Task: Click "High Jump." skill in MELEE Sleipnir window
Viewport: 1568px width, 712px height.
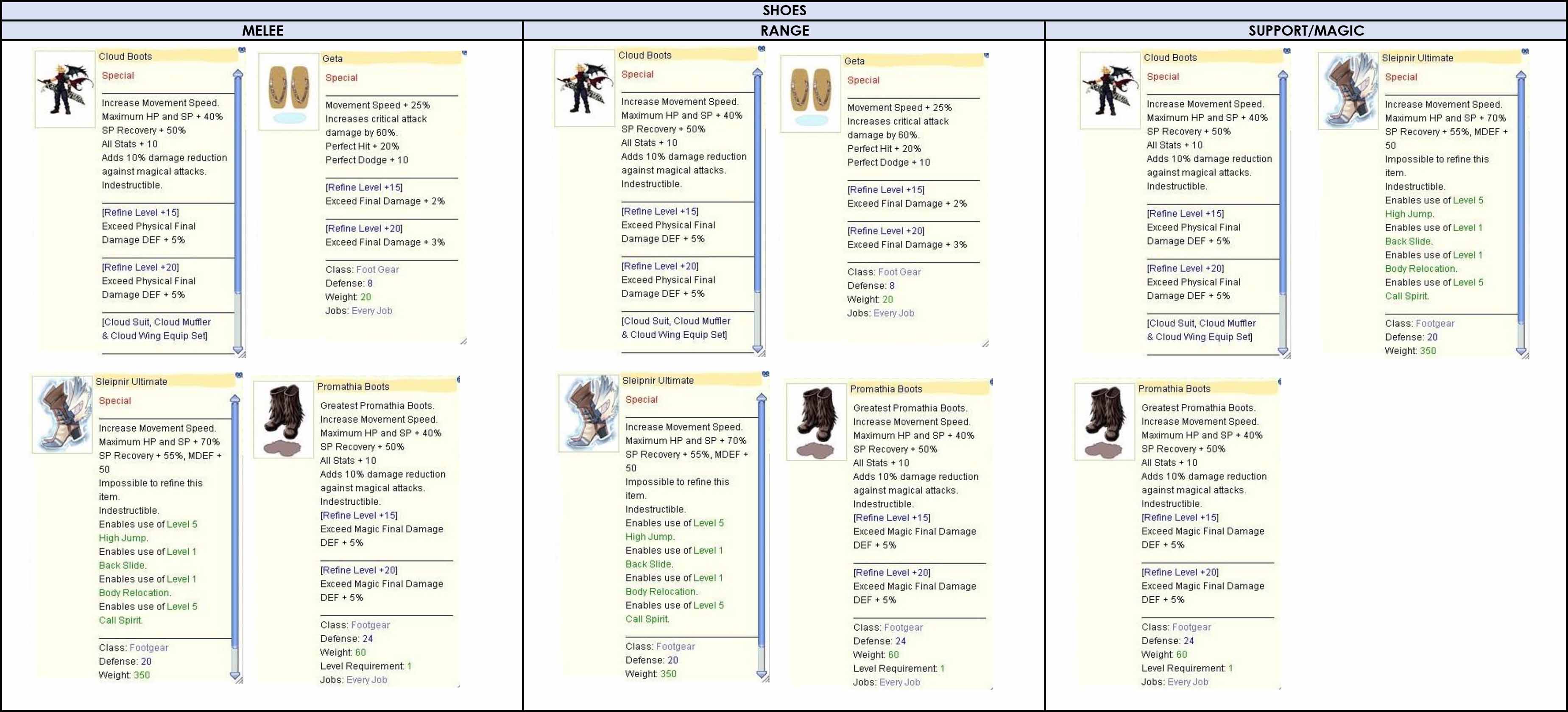Action: (123, 538)
